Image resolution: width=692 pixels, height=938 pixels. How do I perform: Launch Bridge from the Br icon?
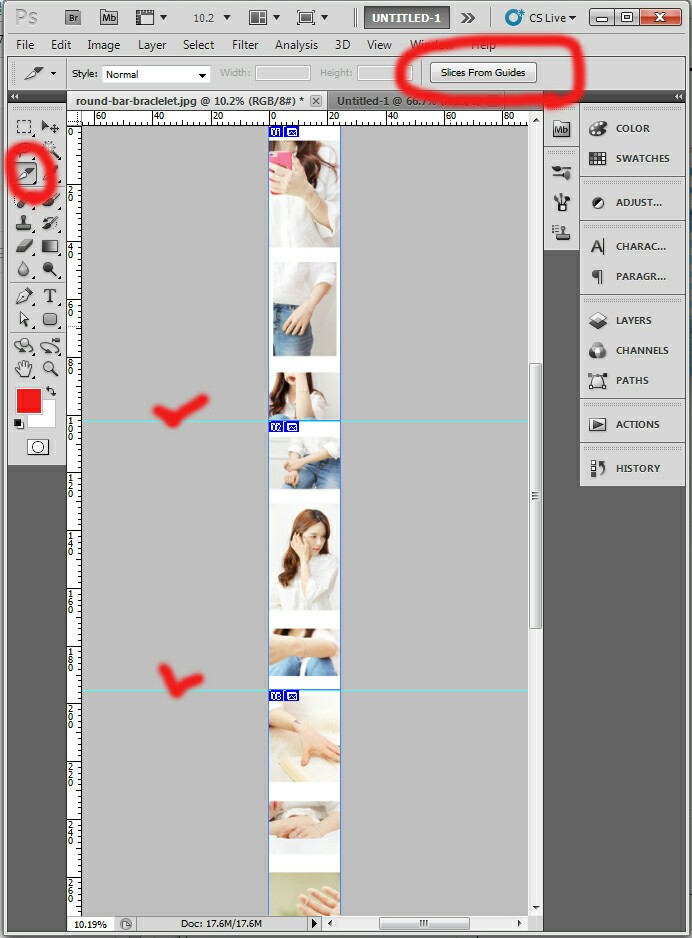(73, 17)
